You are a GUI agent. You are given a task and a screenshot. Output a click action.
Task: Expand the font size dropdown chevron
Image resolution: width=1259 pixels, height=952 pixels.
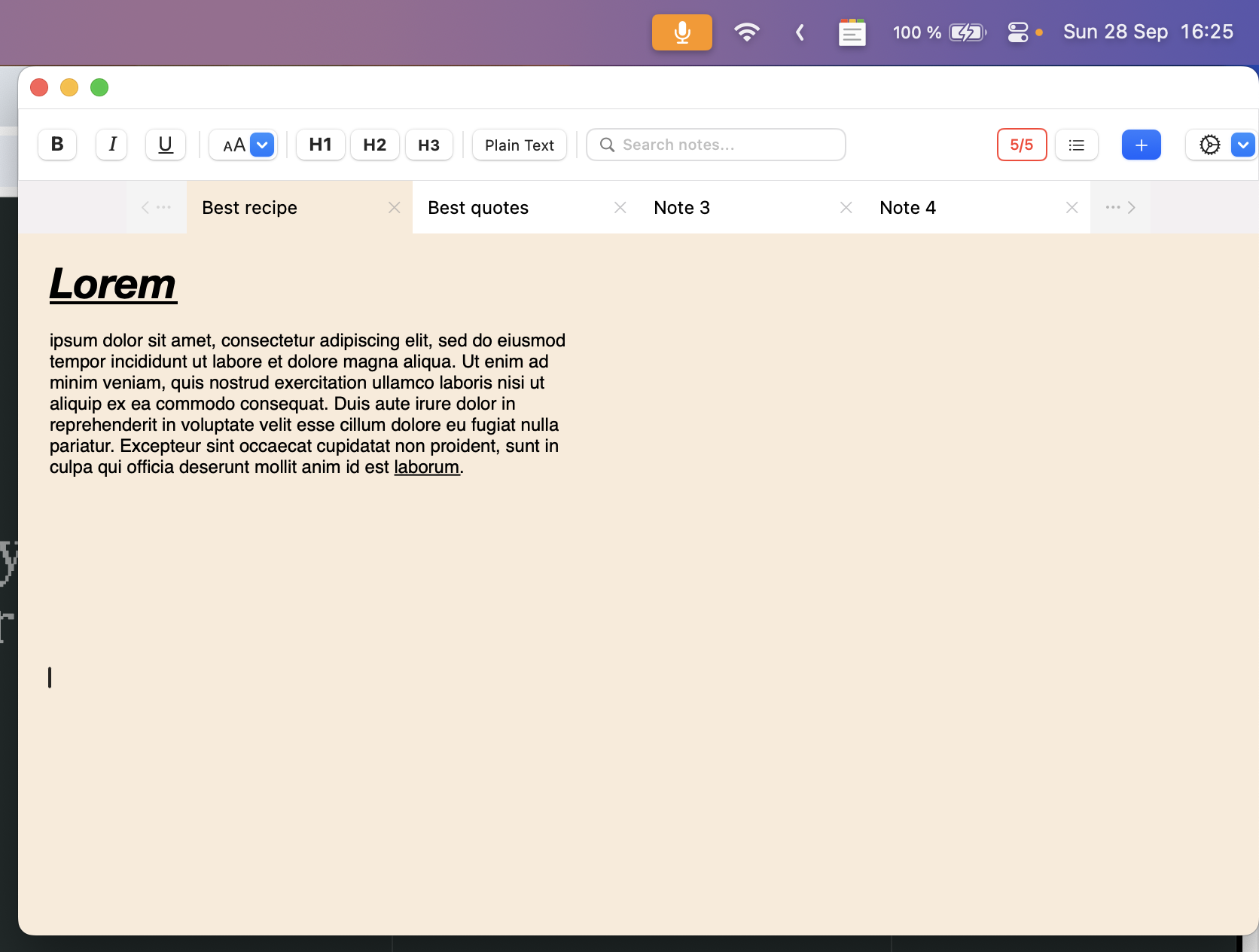click(261, 145)
